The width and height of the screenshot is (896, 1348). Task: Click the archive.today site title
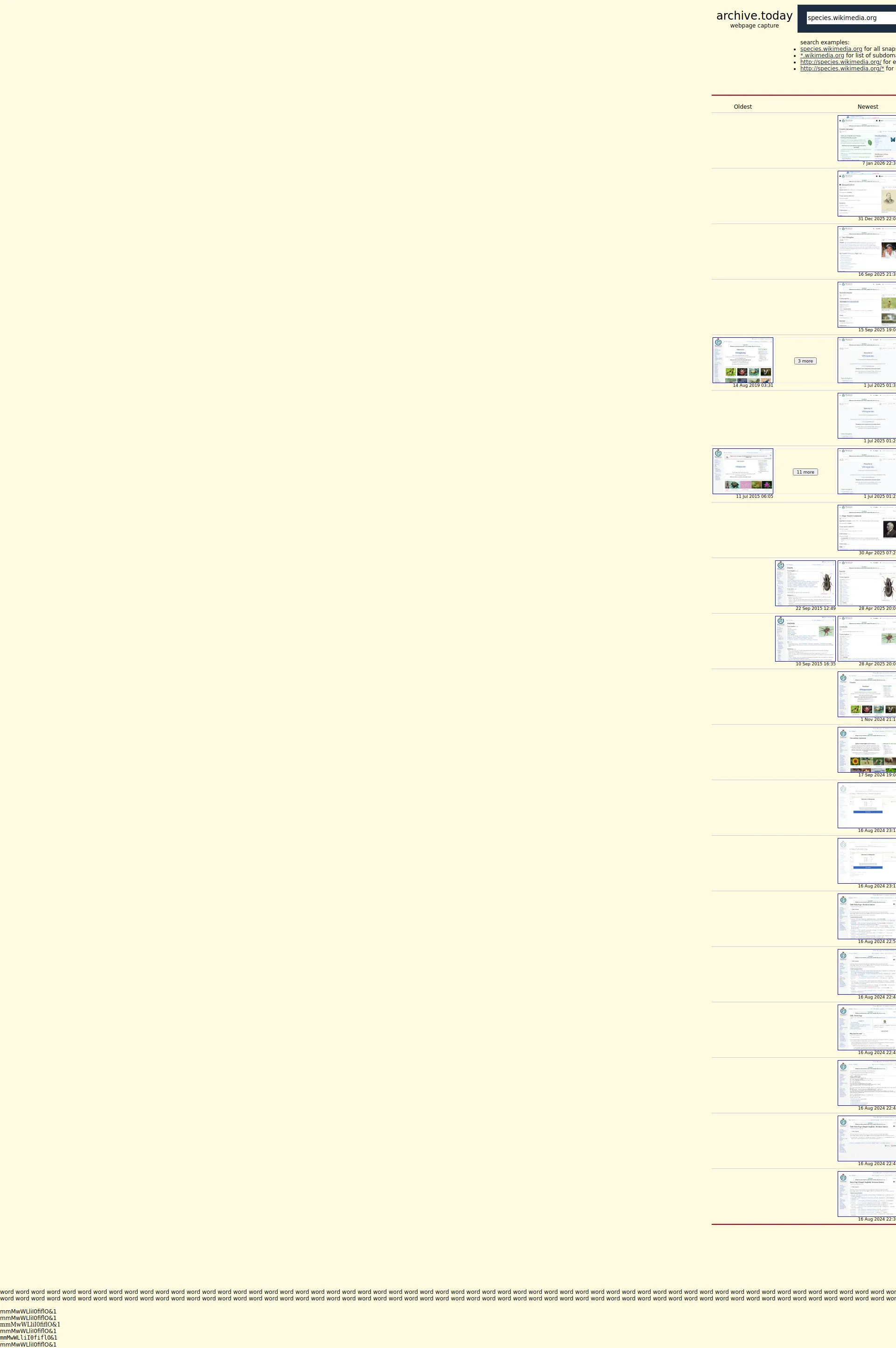(754, 16)
